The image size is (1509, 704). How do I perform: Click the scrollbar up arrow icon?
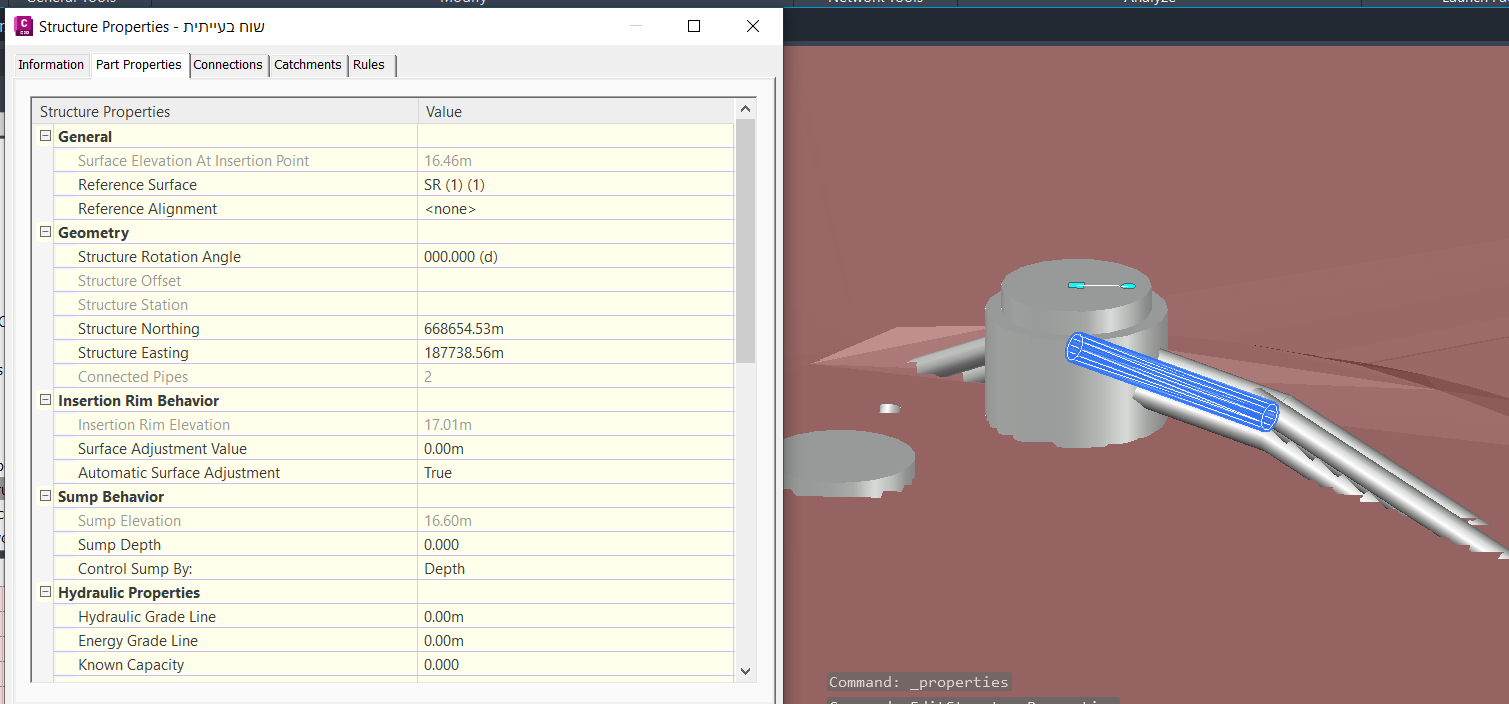[x=745, y=108]
